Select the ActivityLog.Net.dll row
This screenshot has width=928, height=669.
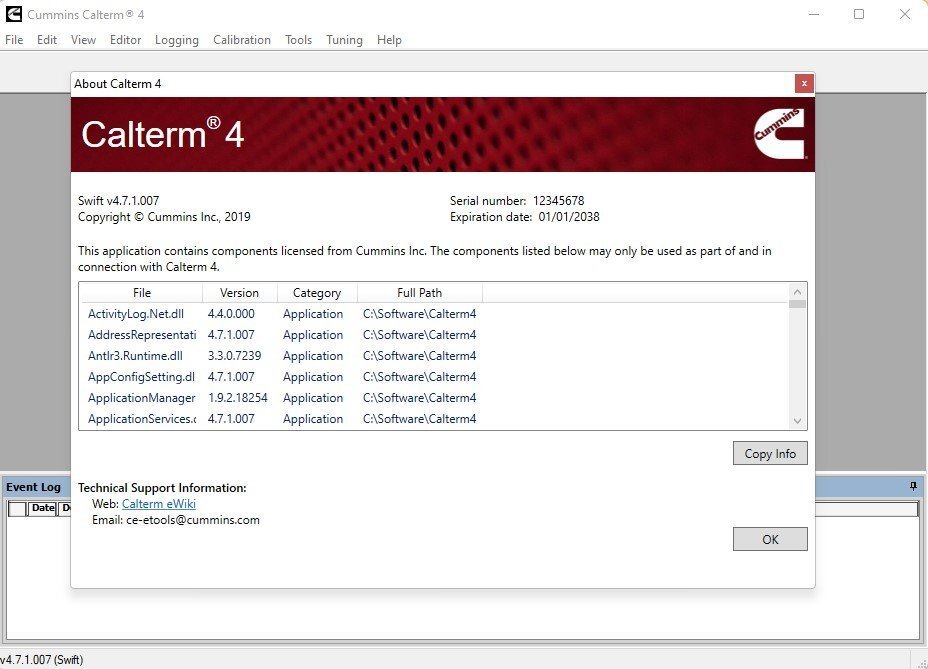point(136,314)
